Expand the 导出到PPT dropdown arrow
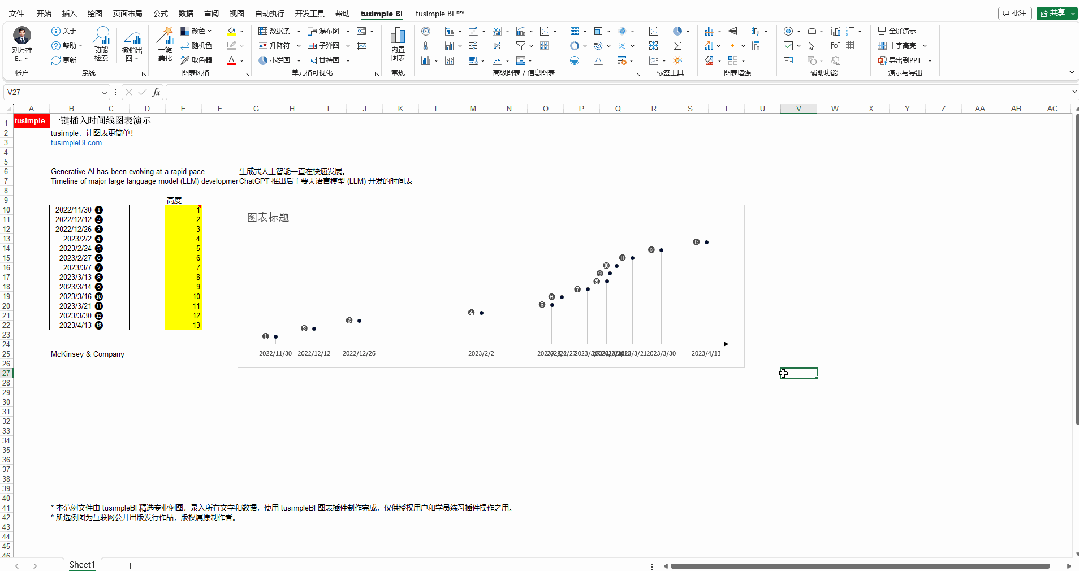Image resolution: width=1079 pixels, height=571 pixels. coord(930,60)
